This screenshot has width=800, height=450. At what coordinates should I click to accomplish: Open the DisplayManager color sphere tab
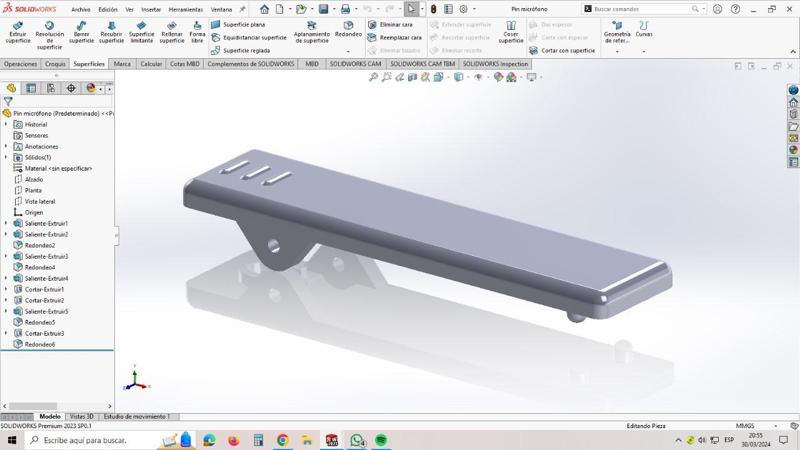(91, 88)
